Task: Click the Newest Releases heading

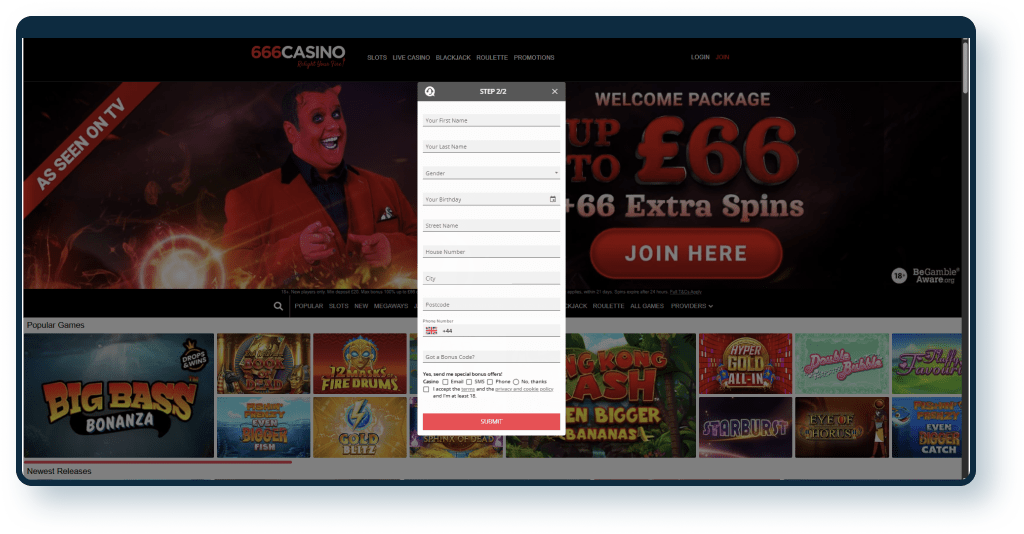Action: click(59, 471)
